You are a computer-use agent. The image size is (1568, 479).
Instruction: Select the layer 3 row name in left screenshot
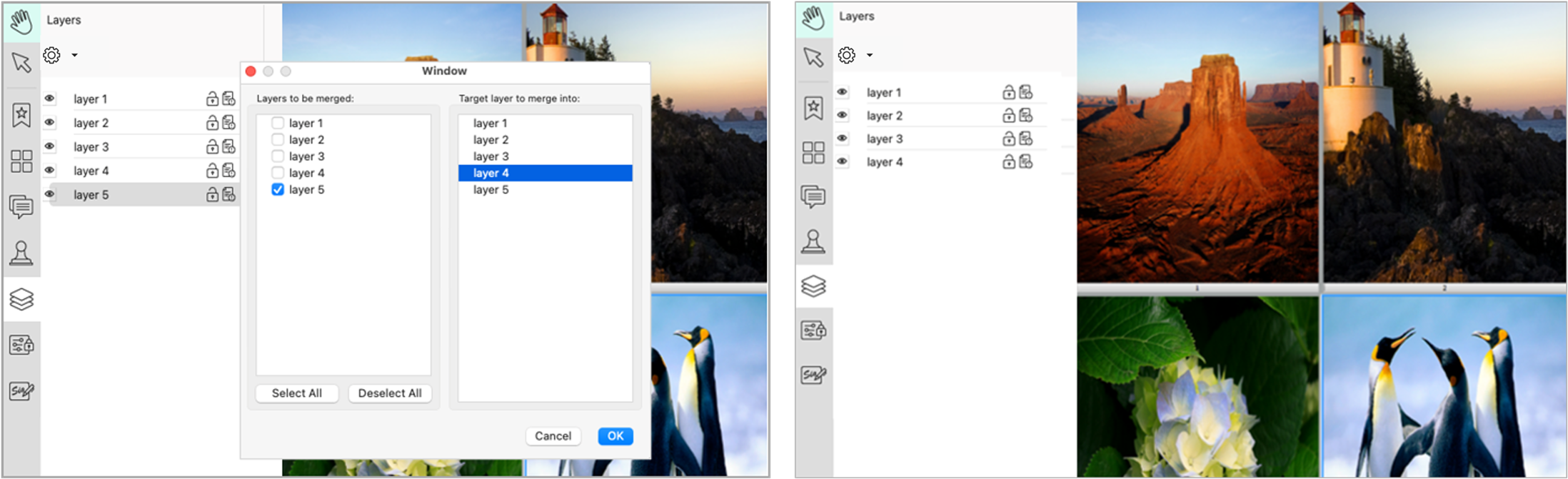91,147
